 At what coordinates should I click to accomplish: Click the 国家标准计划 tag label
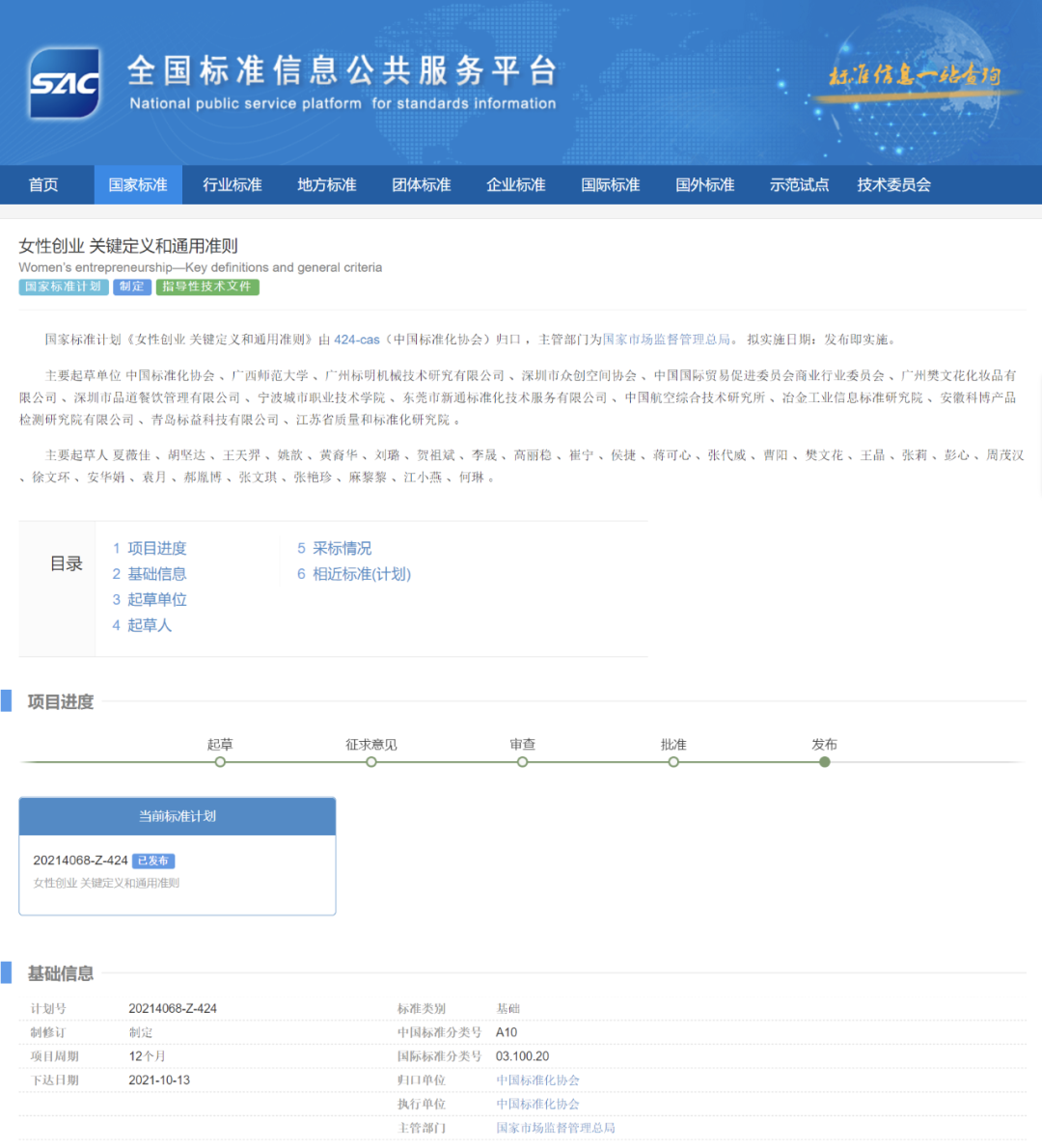tap(63, 287)
